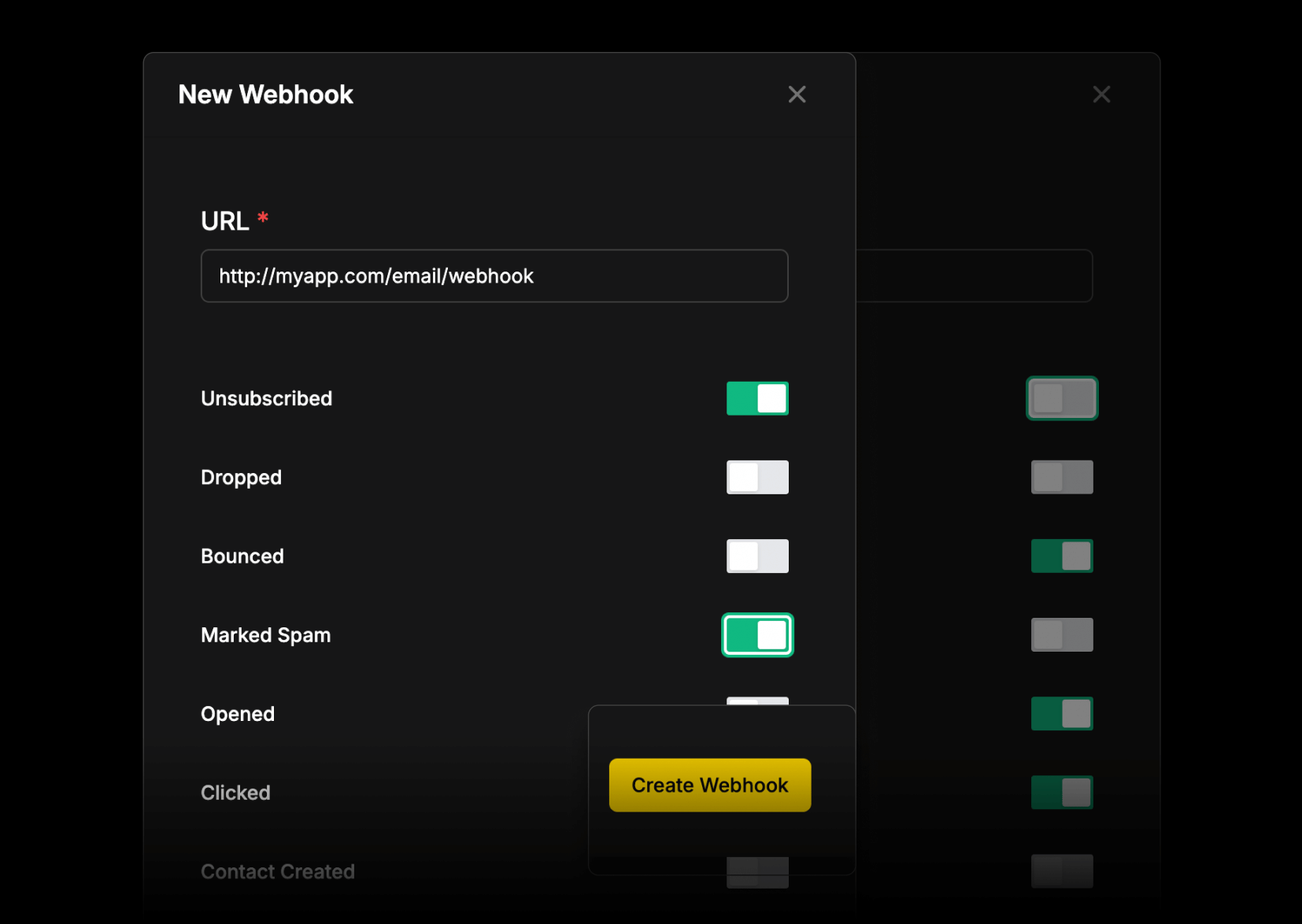Image resolution: width=1302 pixels, height=924 pixels.
Task: Click the Bounced label
Action: coord(242,556)
